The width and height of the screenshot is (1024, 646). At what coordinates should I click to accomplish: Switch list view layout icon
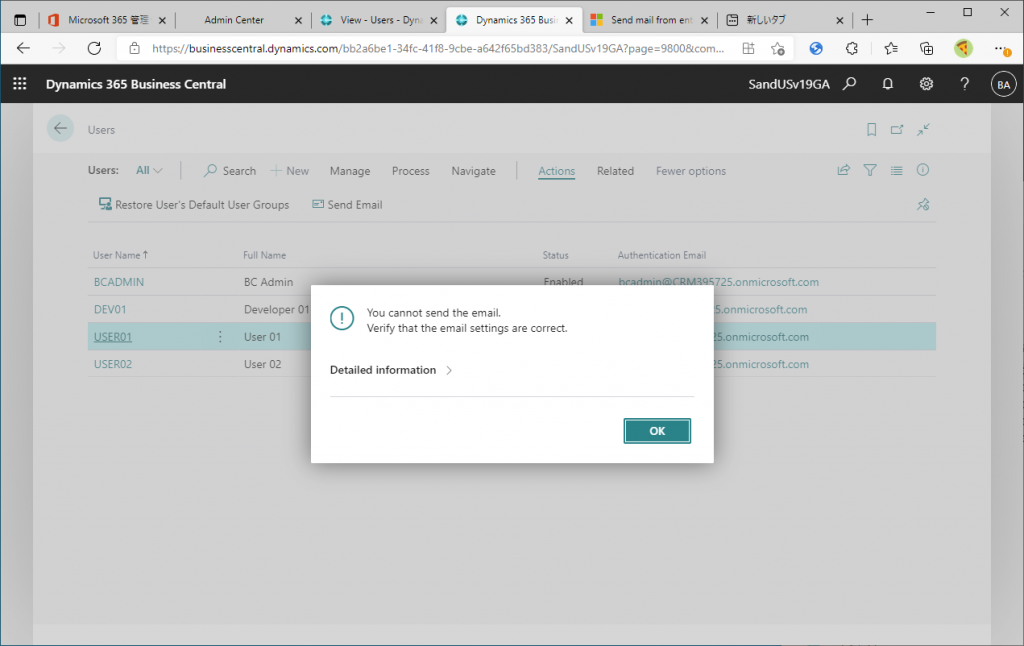coord(896,170)
